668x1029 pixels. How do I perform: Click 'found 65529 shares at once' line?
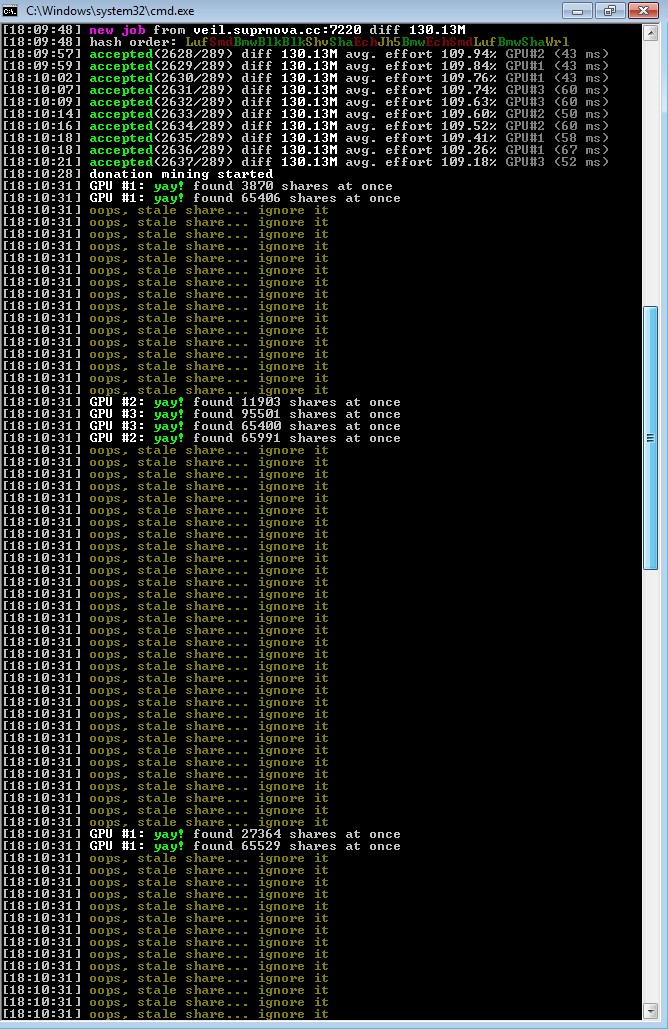(201, 846)
